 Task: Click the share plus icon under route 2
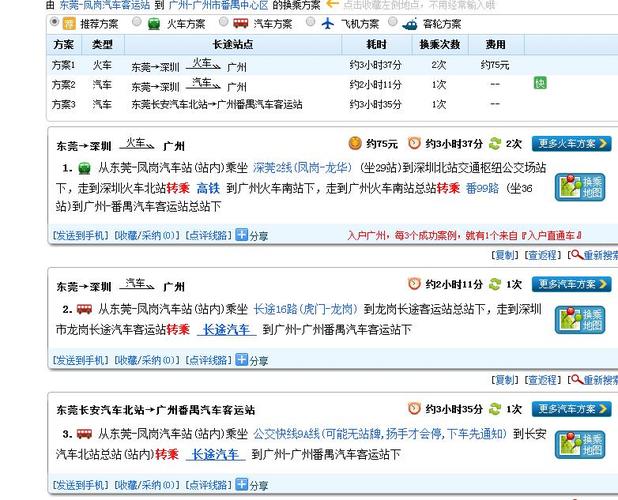click(241, 359)
